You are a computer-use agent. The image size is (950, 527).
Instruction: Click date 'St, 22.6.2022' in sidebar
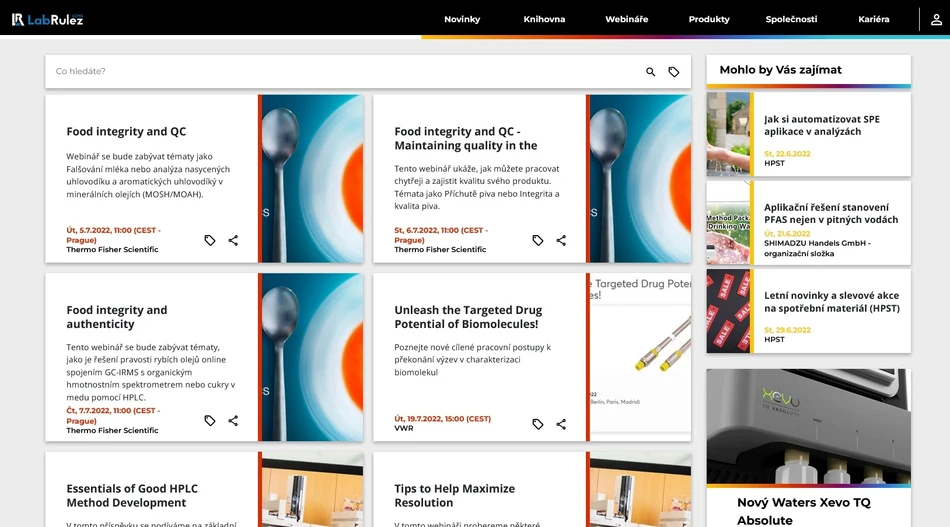point(787,154)
